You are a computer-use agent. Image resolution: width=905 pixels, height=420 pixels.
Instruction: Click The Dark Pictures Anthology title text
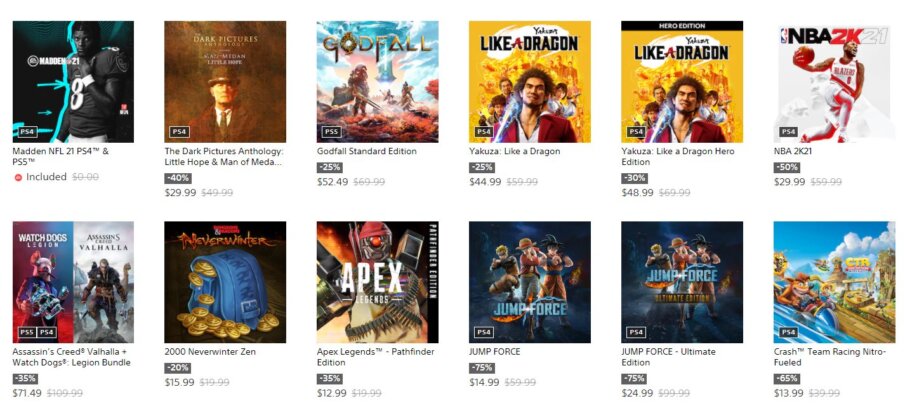tap(224, 157)
